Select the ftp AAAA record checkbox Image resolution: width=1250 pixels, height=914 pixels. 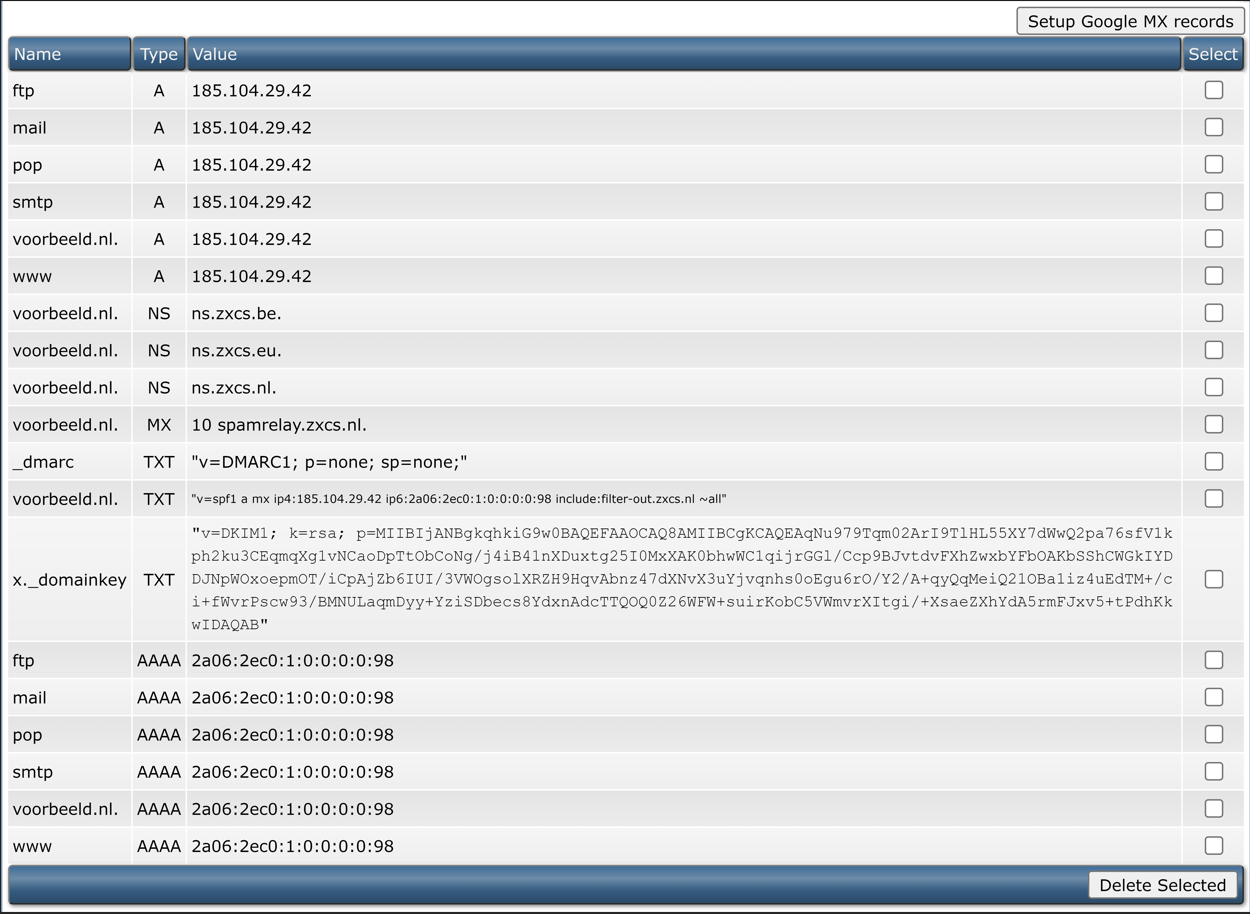coord(1213,660)
